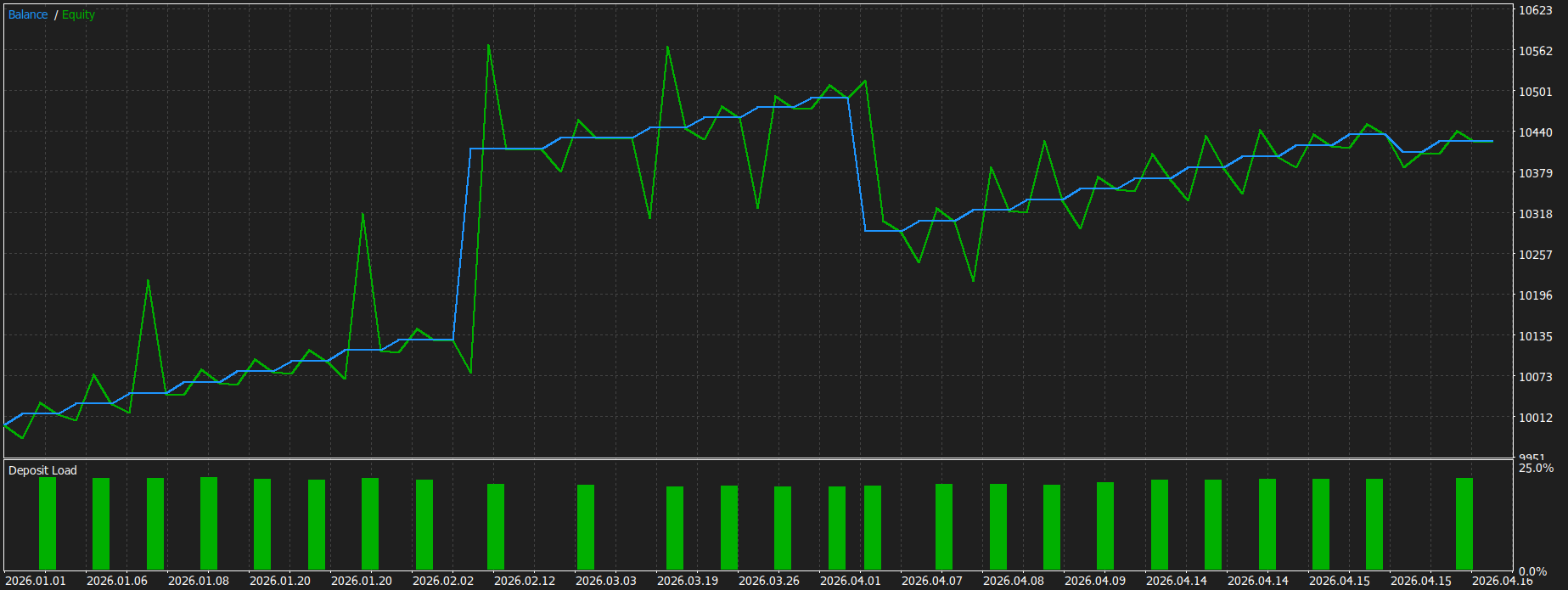
Task: Click the 10135 axis label
Action: click(1536, 336)
